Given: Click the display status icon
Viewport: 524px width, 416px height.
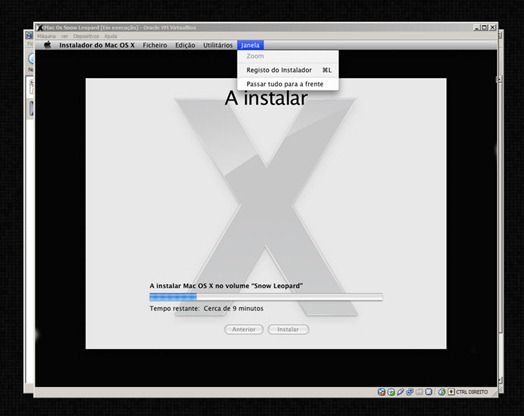Looking at the screenshot, I should pyautogui.click(x=428, y=392).
